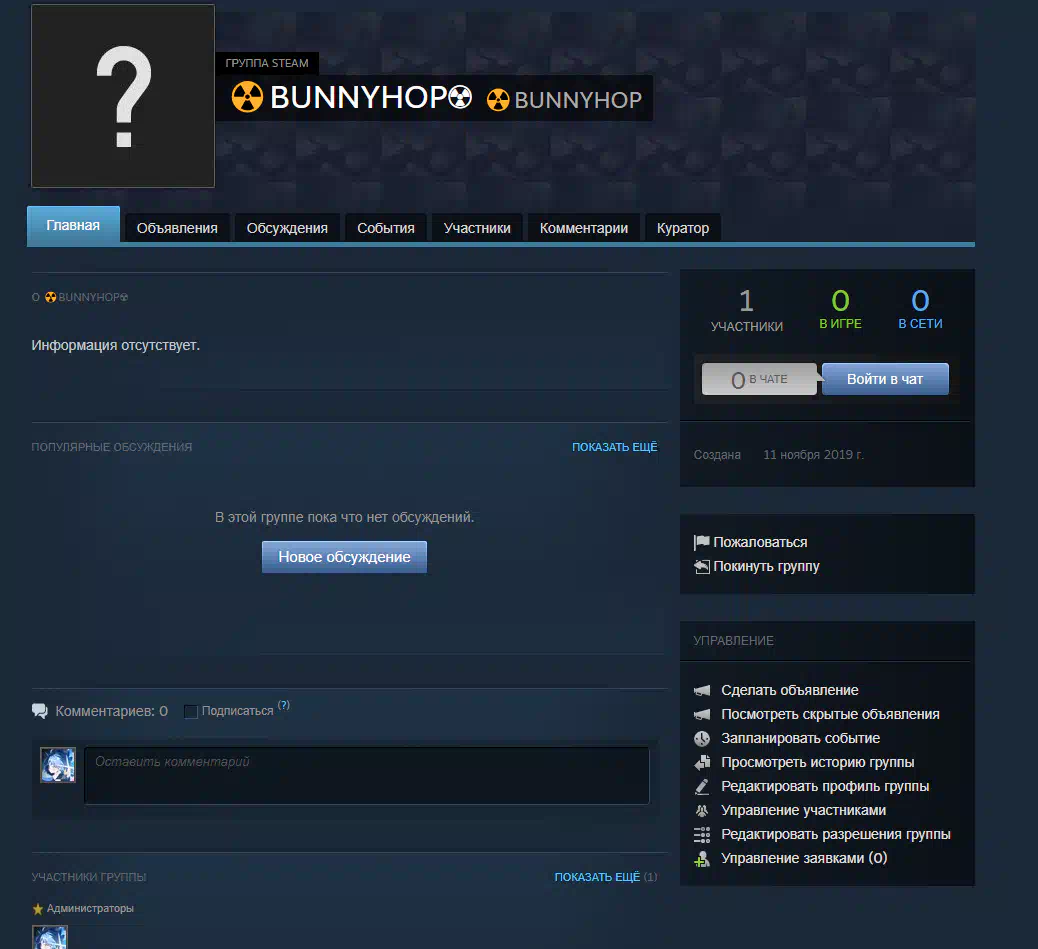This screenshot has height=949, width=1038.
Task: Open Управление участниками
Action: [803, 810]
